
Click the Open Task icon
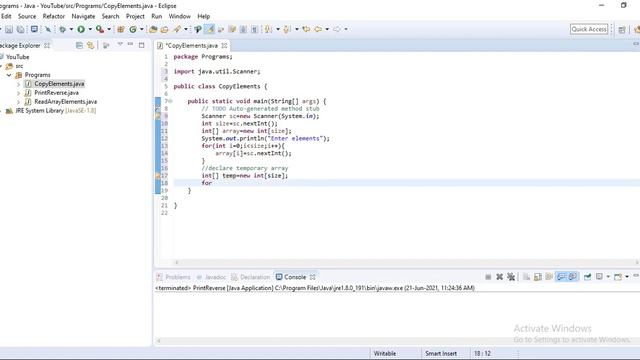pyautogui.click(x=164, y=29)
